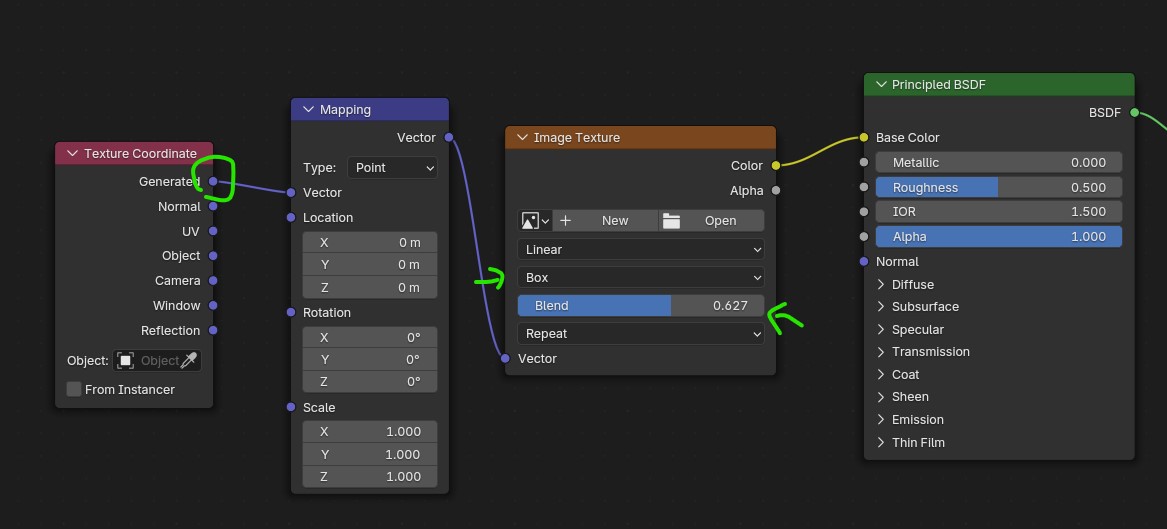Click the Scale X field
The width and height of the screenshot is (1167, 529).
[370, 432]
